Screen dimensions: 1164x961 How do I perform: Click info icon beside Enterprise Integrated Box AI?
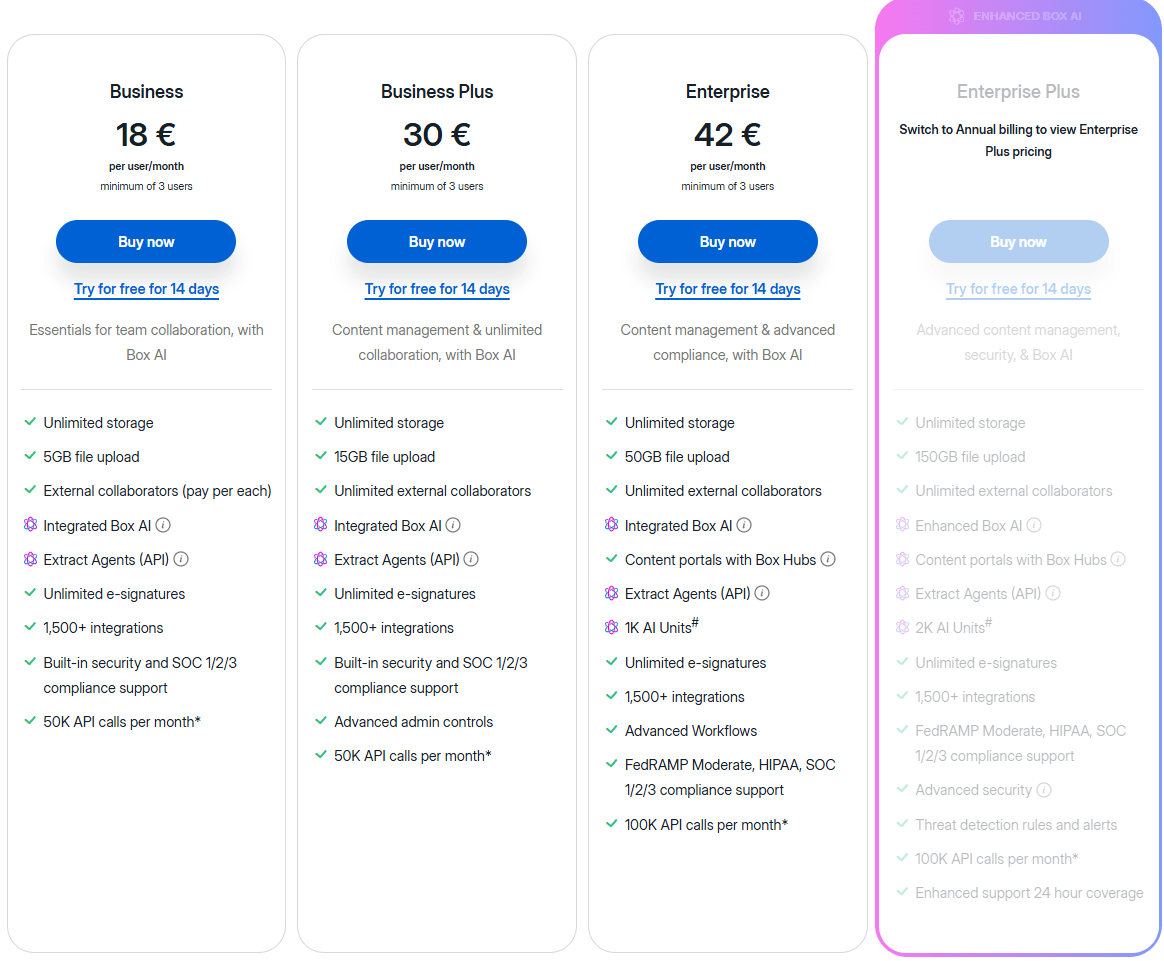744,525
